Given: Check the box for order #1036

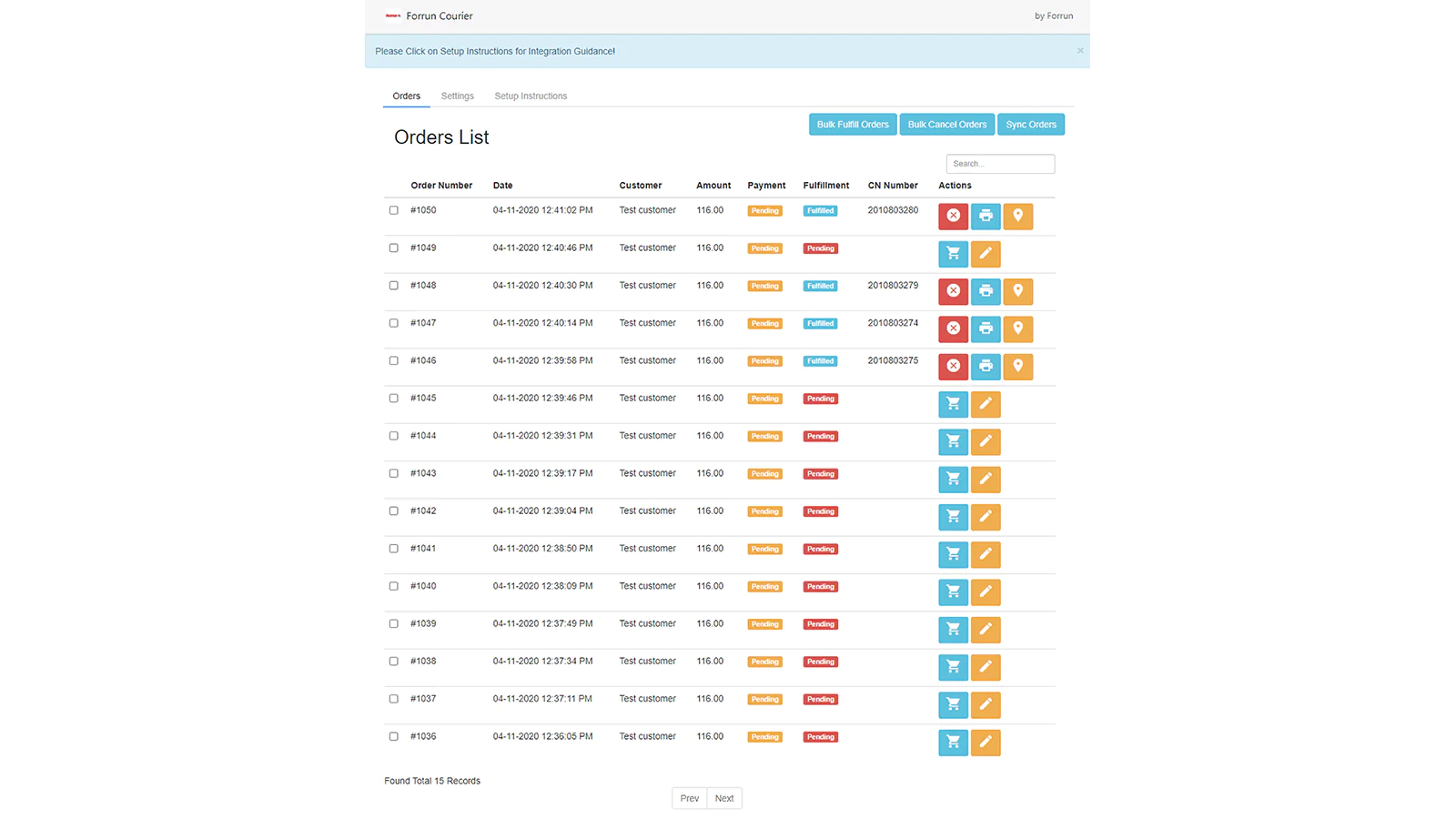Looking at the screenshot, I should point(394,737).
